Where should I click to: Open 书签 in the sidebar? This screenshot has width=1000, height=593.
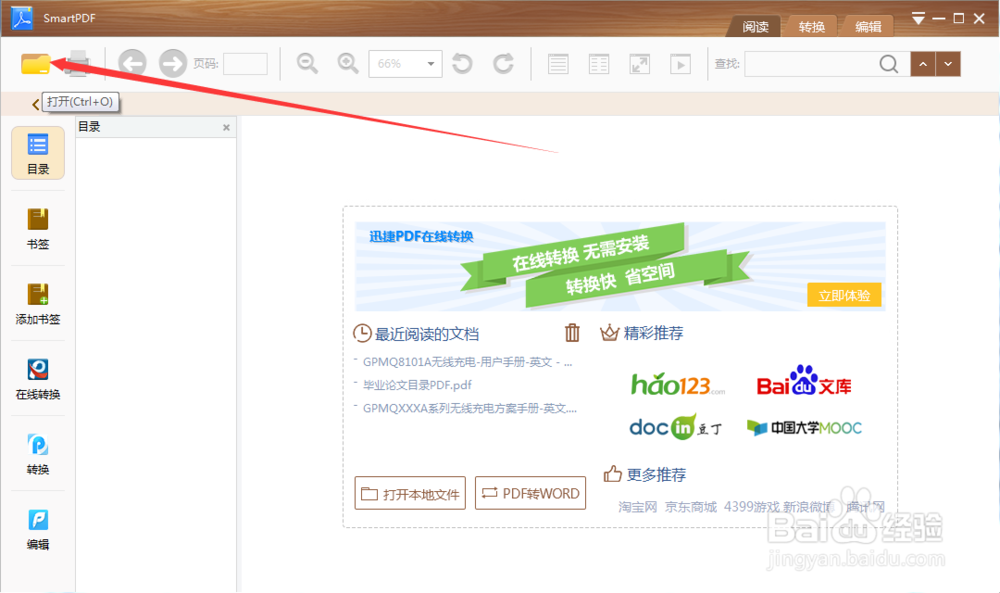[x=38, y=228]
